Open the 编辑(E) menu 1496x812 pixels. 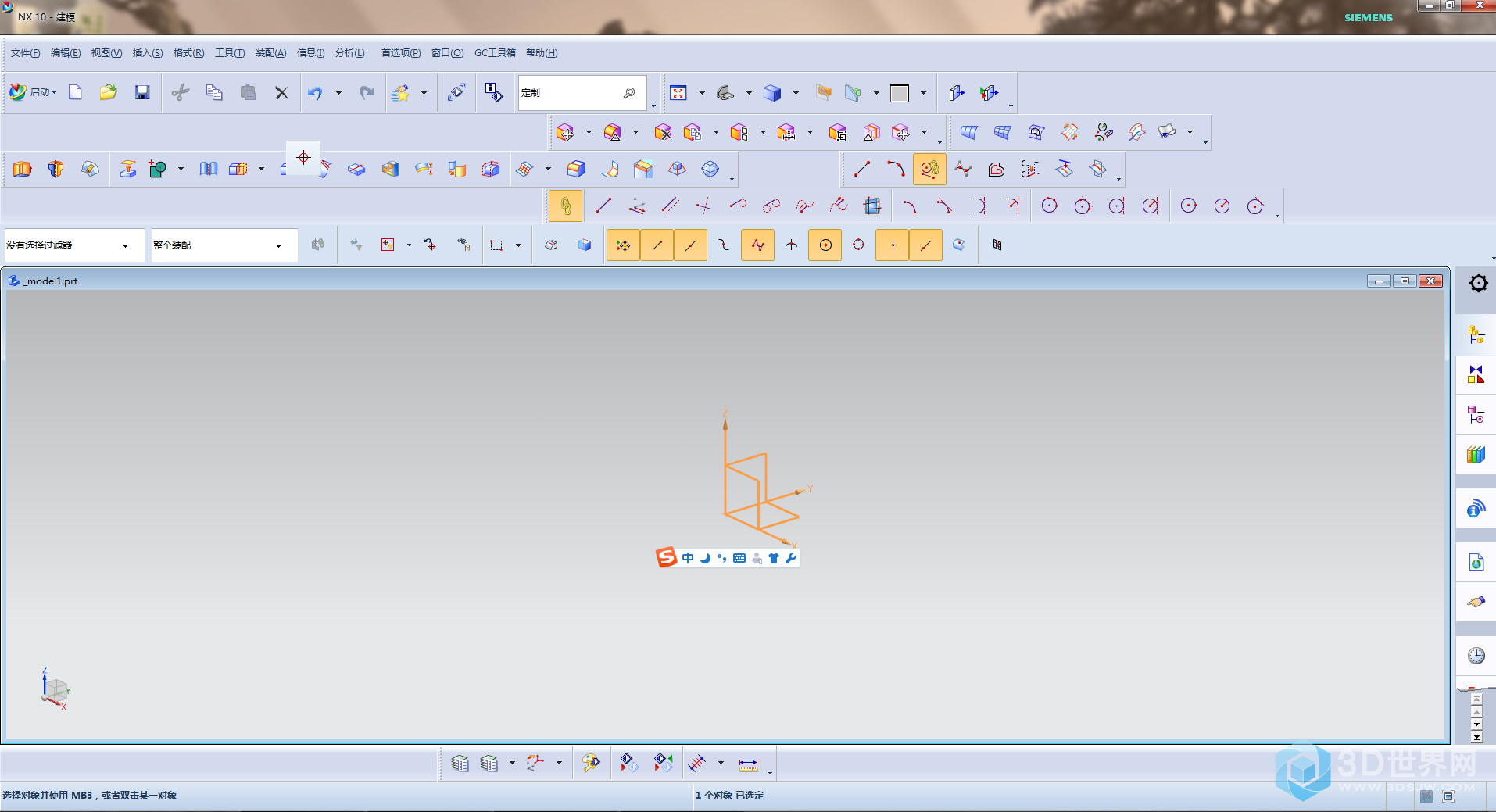[x=66, y=53]
